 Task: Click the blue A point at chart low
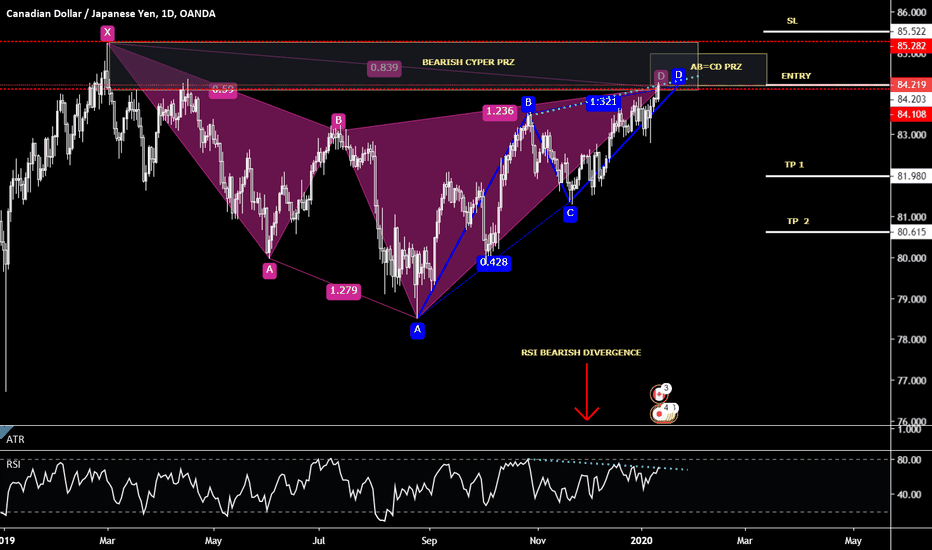pos(418,330)
